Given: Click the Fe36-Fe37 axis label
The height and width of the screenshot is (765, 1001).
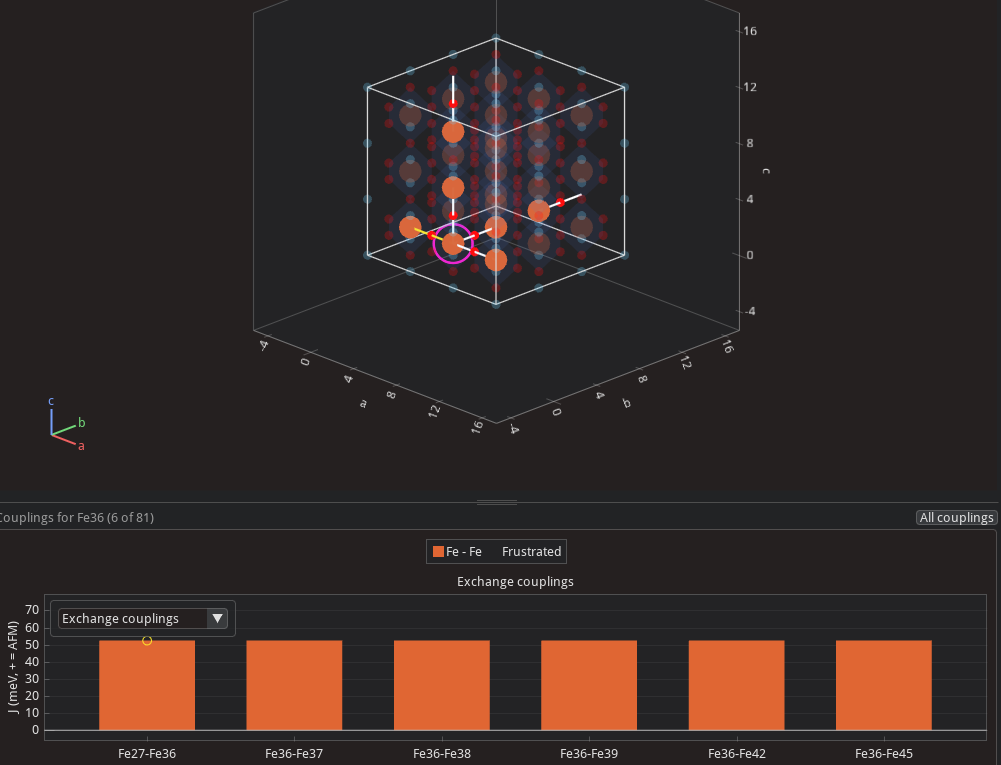Looking at the screenshot, I should [x=294, y=754].
